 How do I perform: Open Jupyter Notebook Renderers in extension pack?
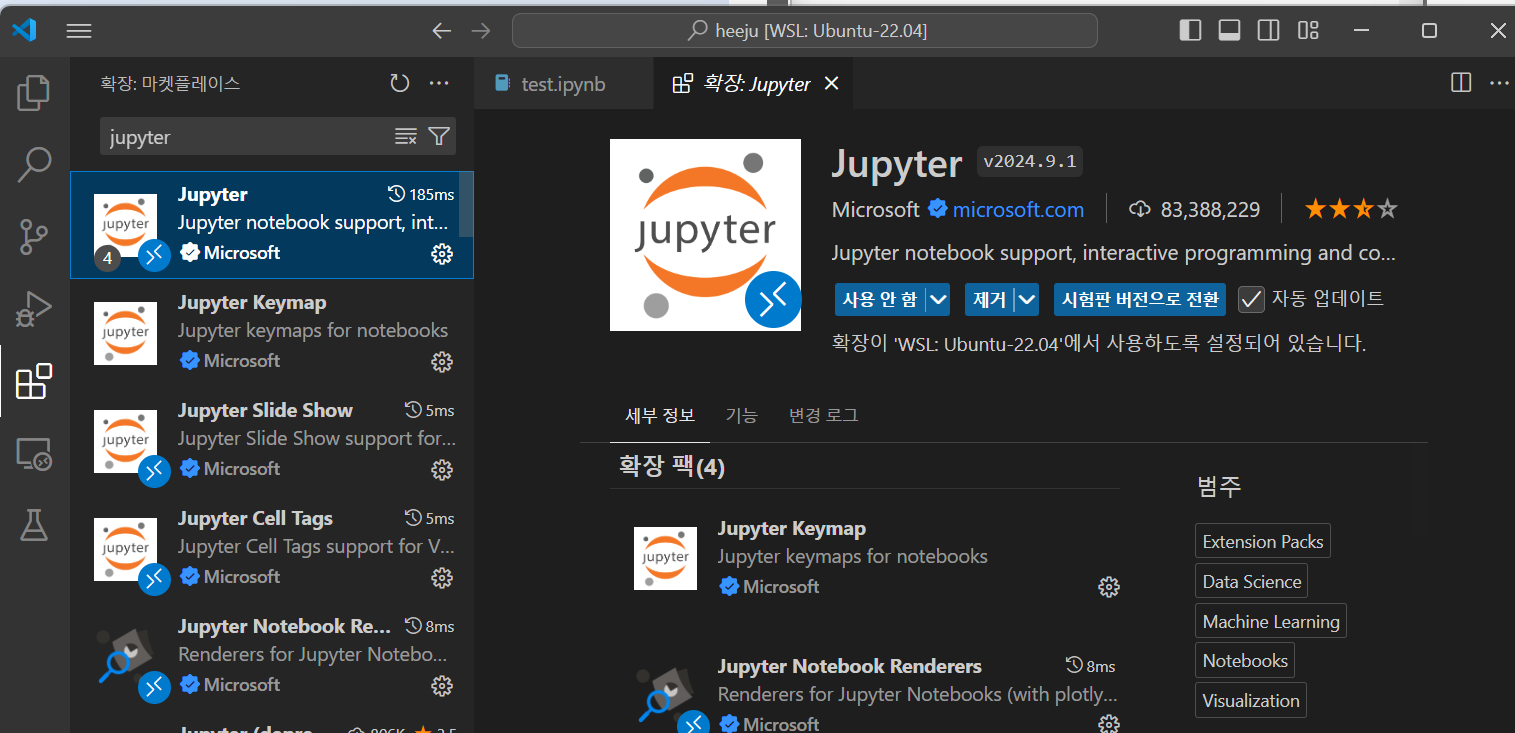click(x=850, y=666)
